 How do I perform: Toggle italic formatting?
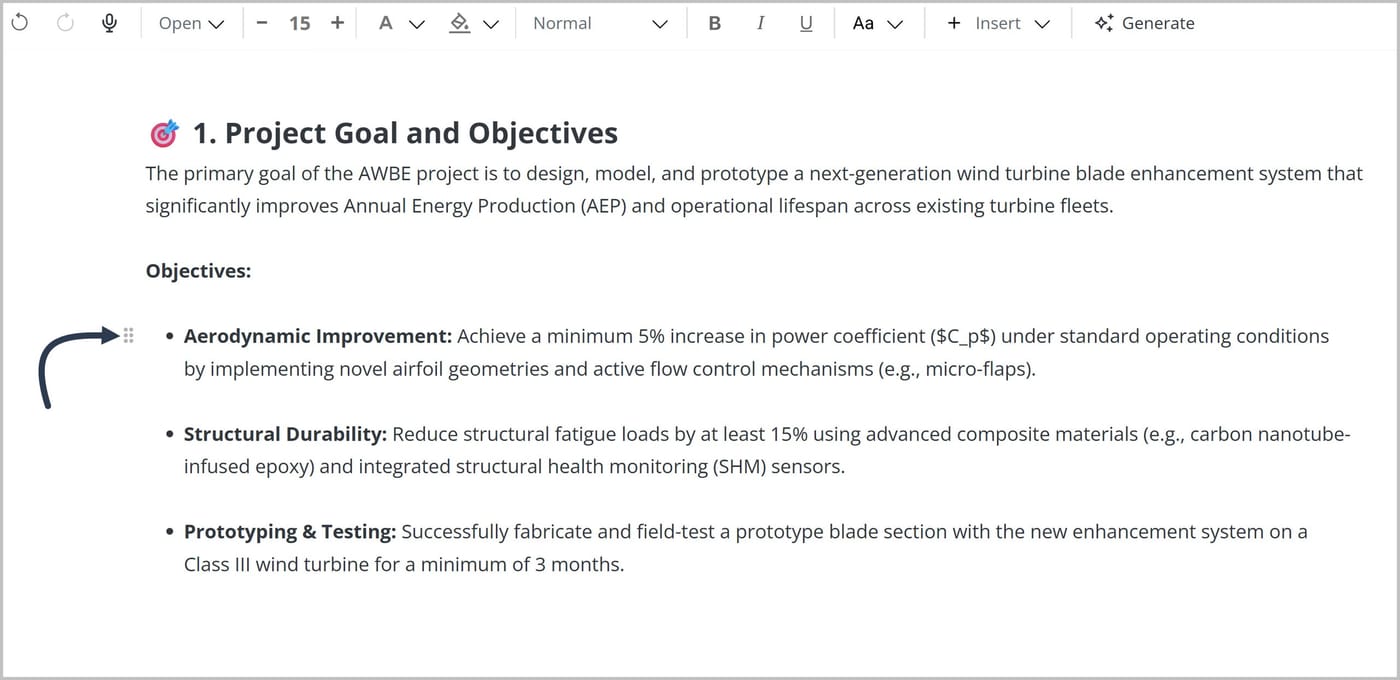pos(760,23)
